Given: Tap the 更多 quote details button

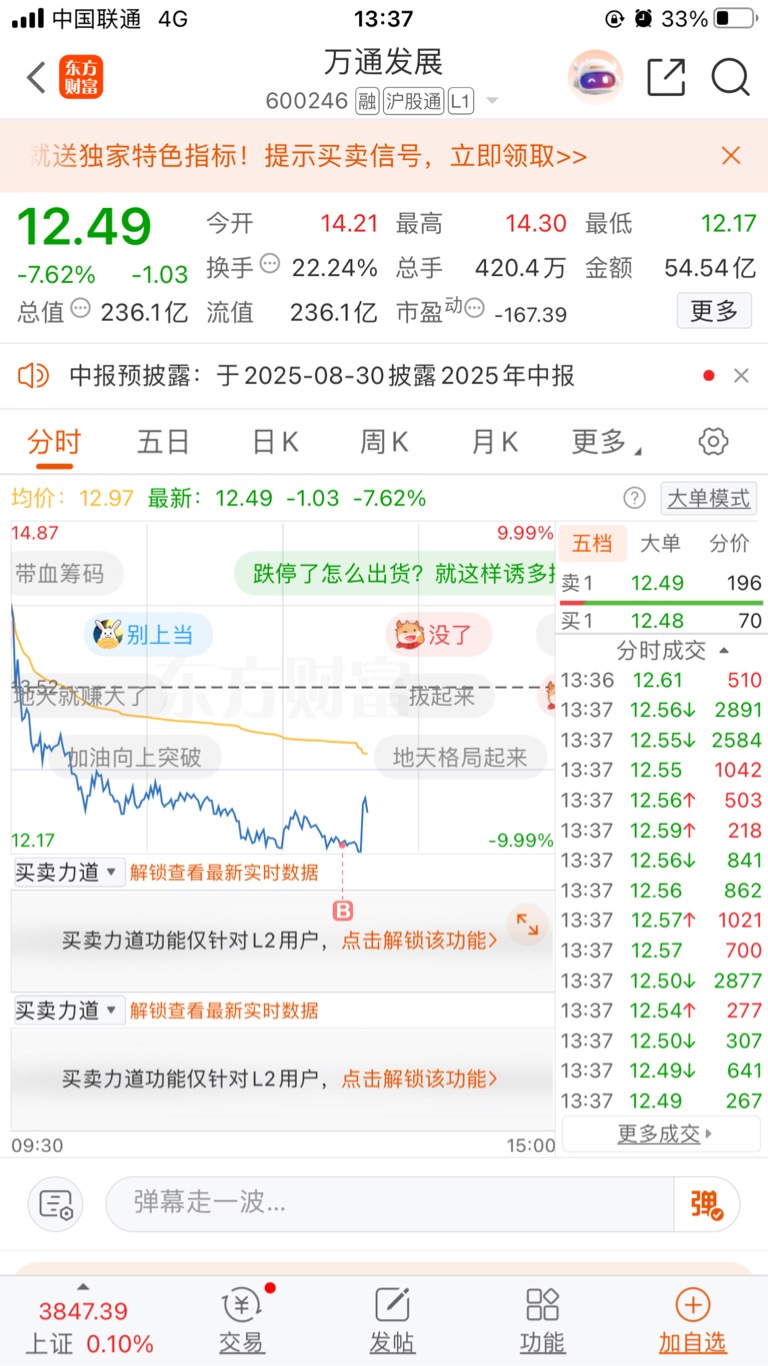Looking at the screenshot, I should coord(714,311).
